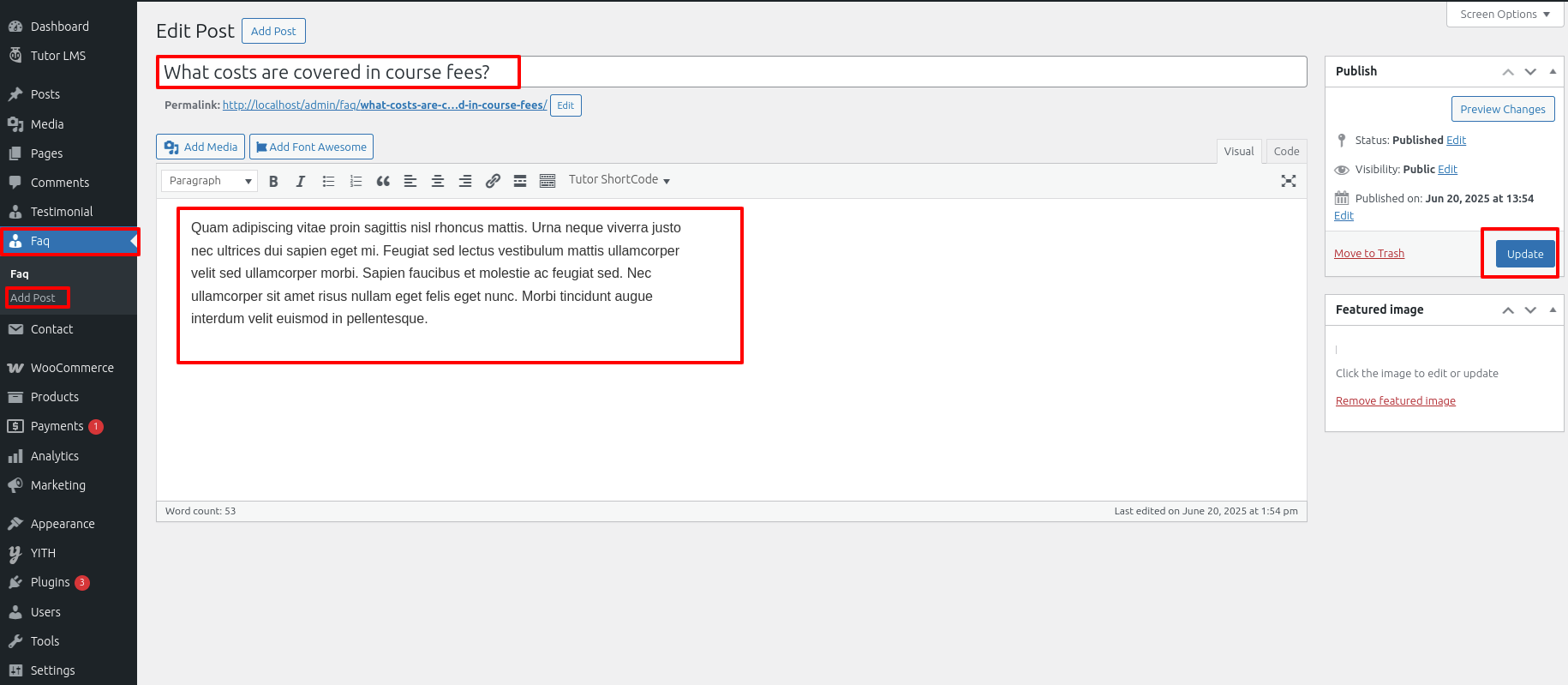Insert a bulleted list
The image size is (1568, 685).
328,181
